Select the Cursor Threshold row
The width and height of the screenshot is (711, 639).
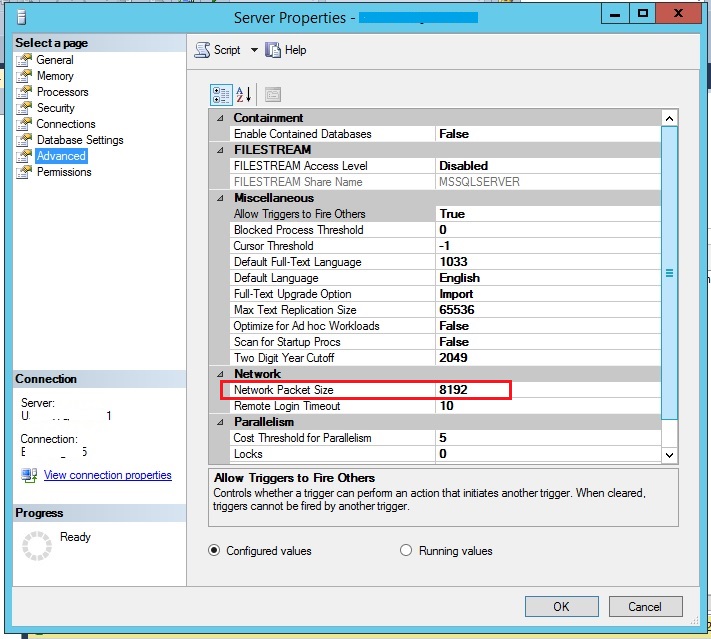pyautogui.click(x=446, y=246)
